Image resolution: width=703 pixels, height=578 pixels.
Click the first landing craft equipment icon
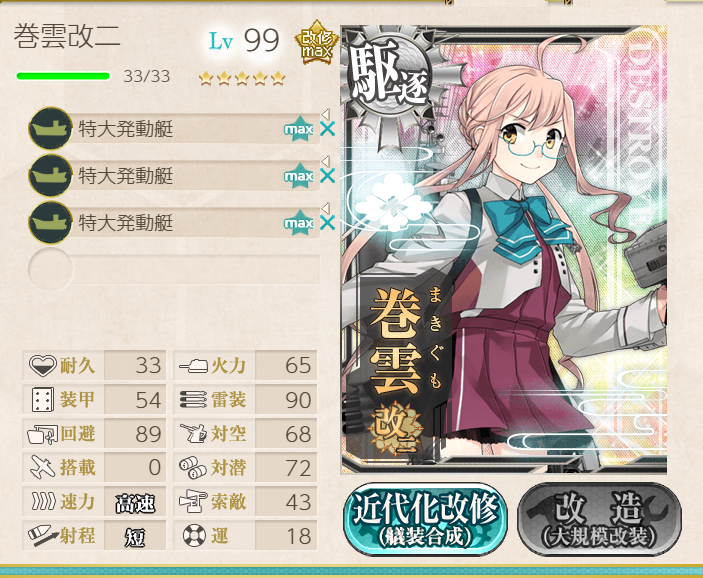(50, 129)
